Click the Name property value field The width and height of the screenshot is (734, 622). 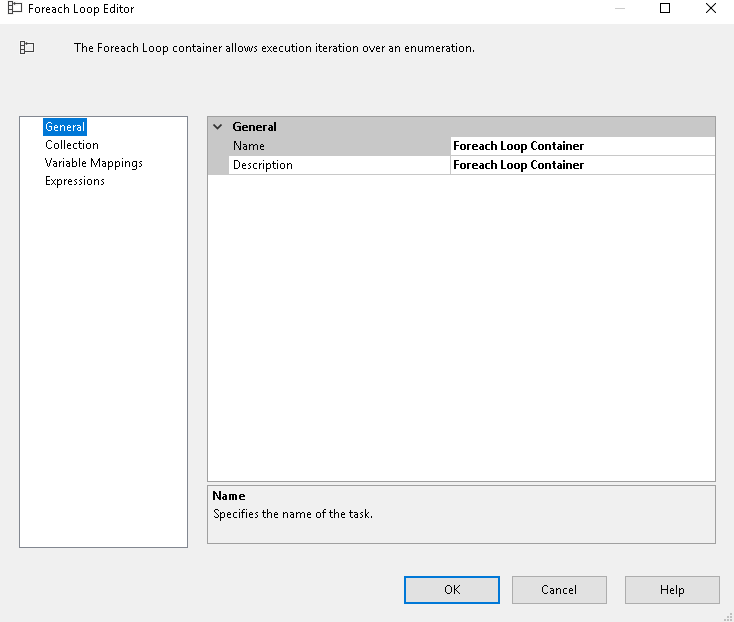(x=582, y=146)
